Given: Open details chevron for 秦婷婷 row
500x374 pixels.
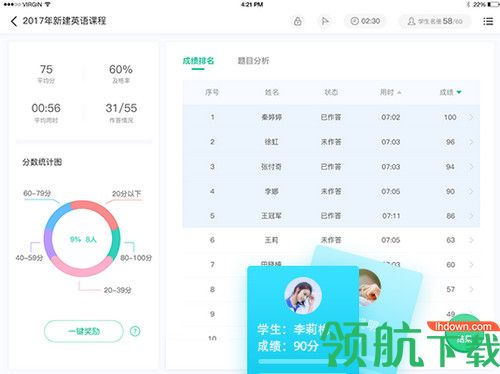Looking at the screenshot, I should pyautogui.click(x=471, y=117).
